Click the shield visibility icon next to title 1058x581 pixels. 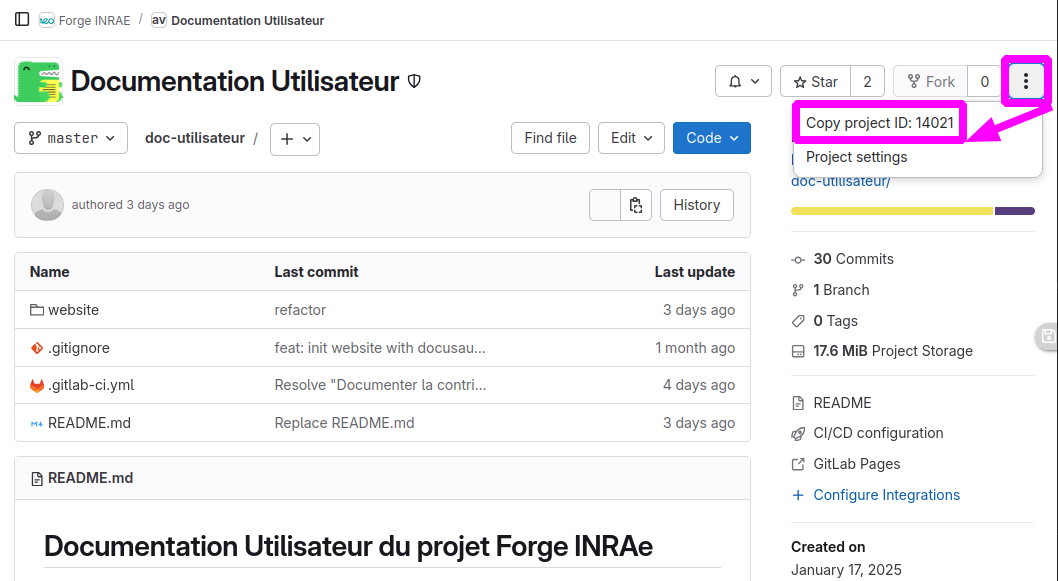coord(414,82)
